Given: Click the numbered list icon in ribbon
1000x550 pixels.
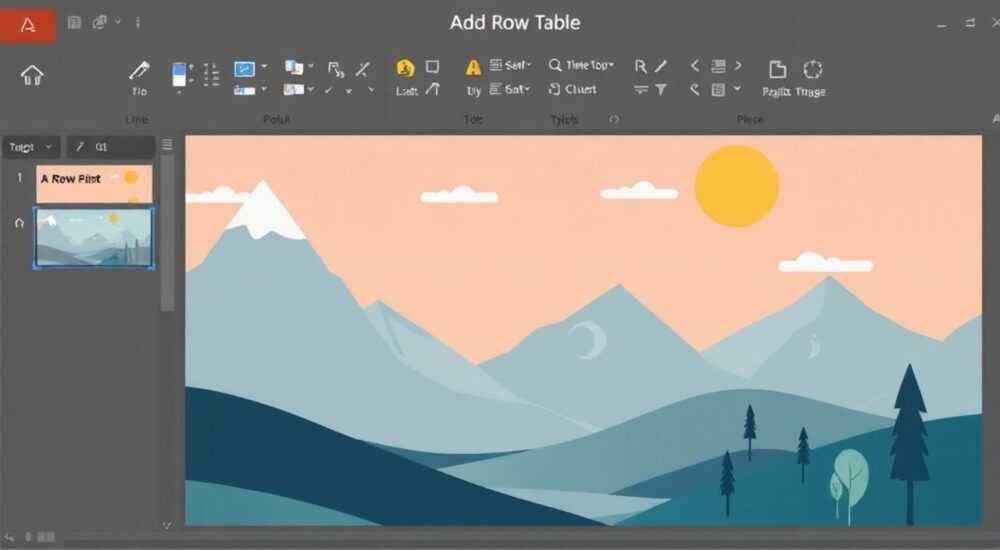Looking at the screenshot, I should (x=211, y=74).
